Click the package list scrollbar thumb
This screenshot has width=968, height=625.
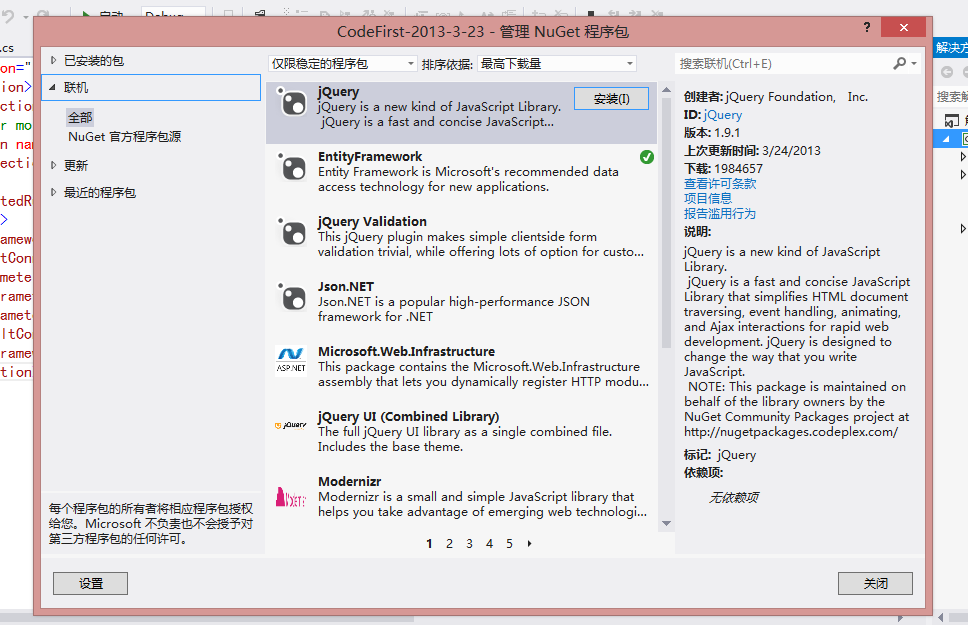click(x=666, y=222)
